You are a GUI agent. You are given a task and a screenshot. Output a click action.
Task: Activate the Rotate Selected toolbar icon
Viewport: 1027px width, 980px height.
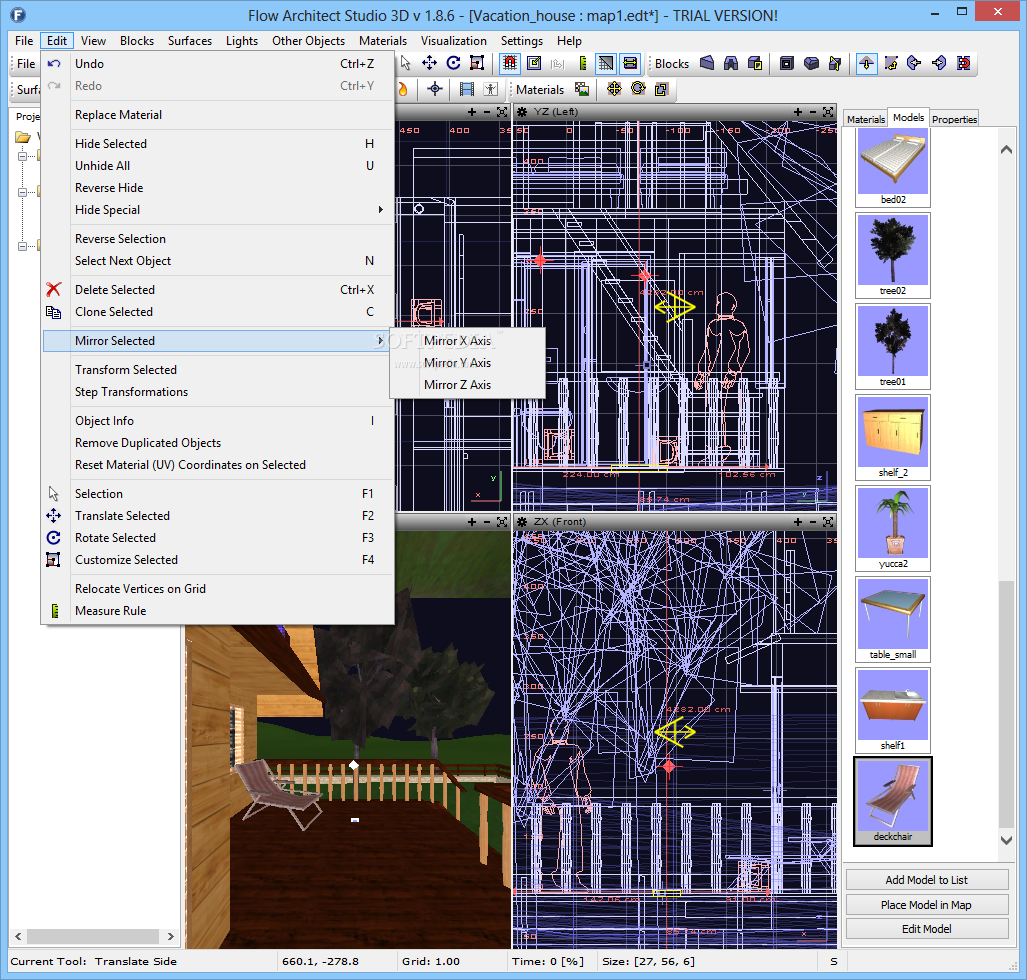tap(453, 63)
